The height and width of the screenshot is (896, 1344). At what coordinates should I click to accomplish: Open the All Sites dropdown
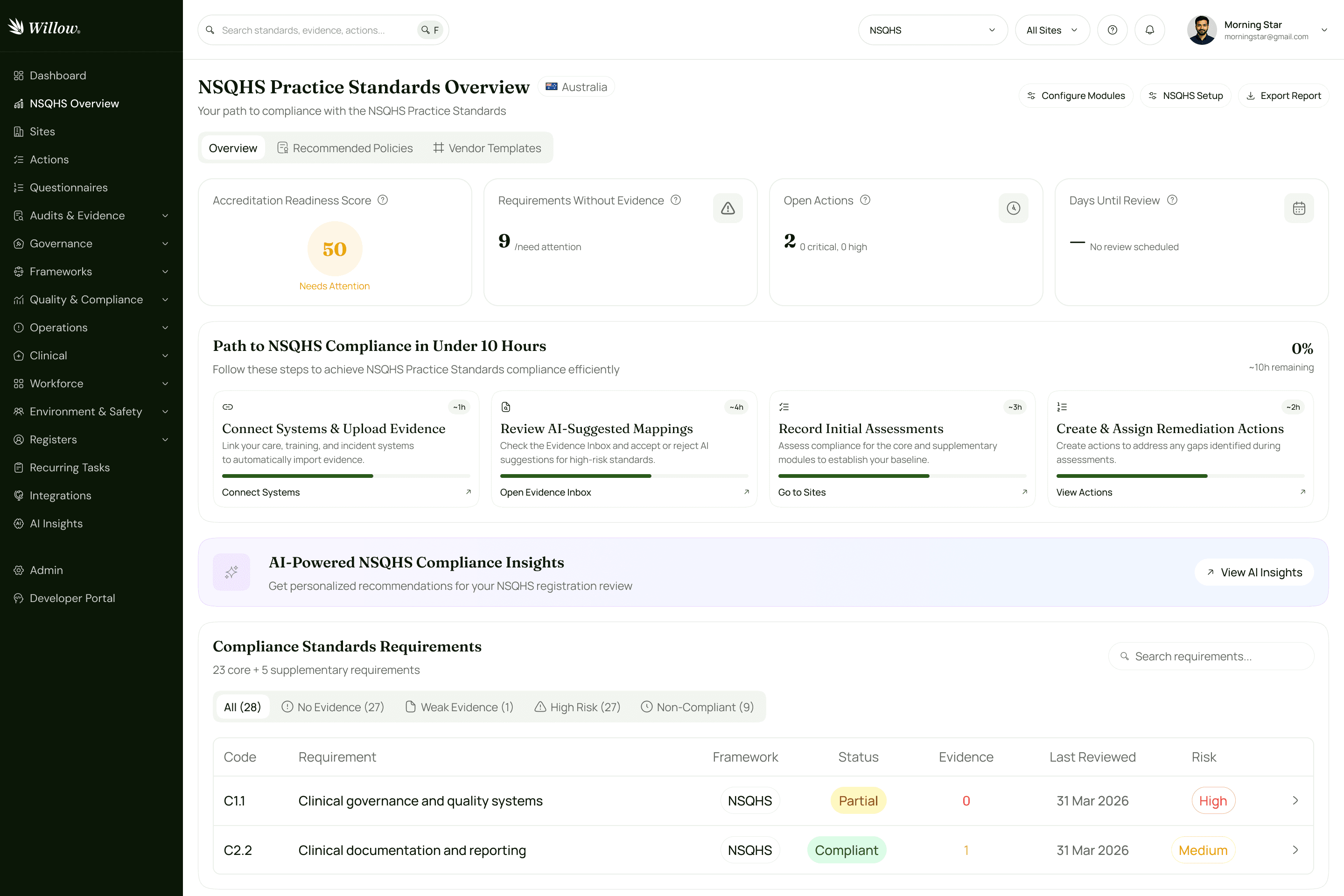point(1051,30)
